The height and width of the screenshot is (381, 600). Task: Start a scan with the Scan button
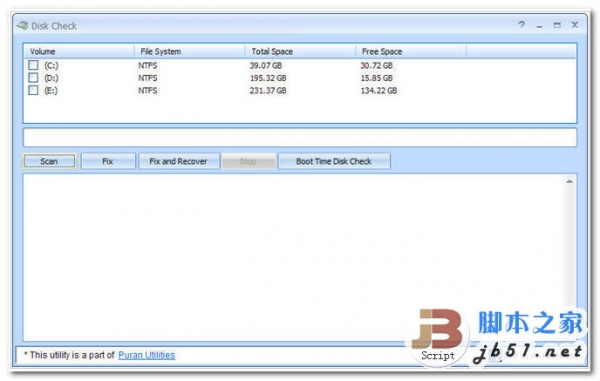click(x=49, y=161)
